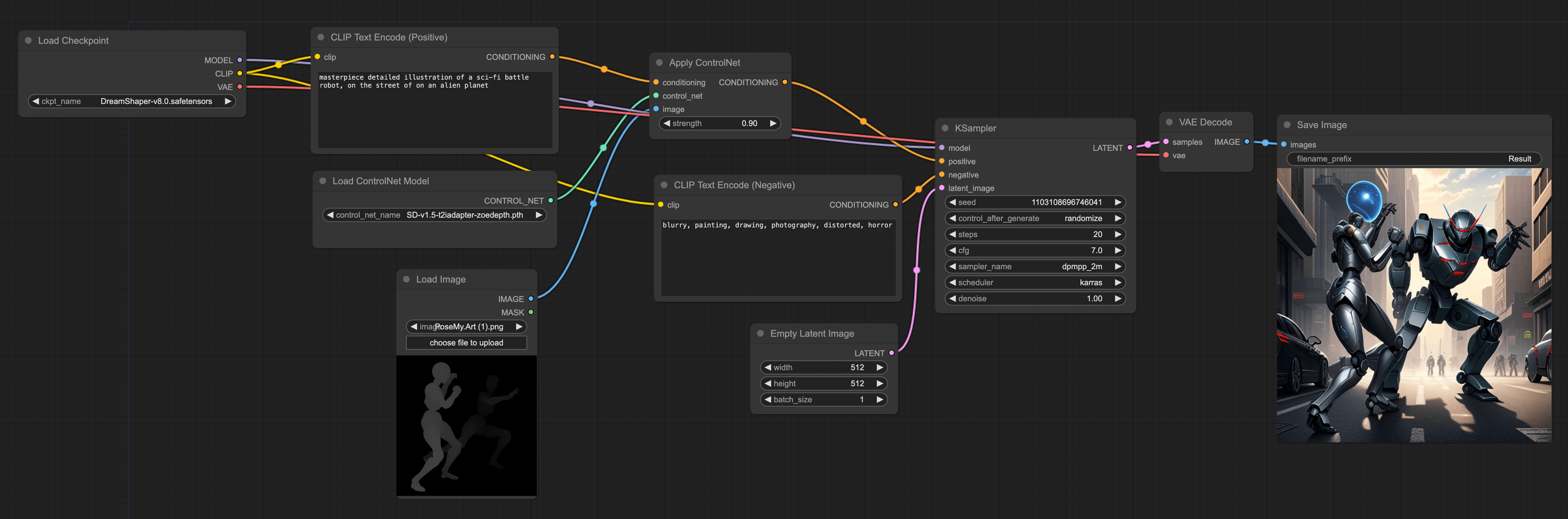Click the VAE output socket on Load Checkpoint
The height and width of the screenshot is (519, 1568).
[x=240, y=87]
